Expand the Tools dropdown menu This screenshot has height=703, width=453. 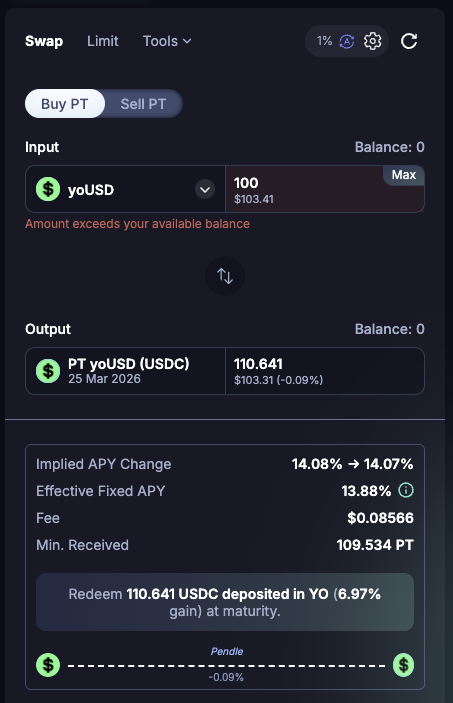(167, 41)
